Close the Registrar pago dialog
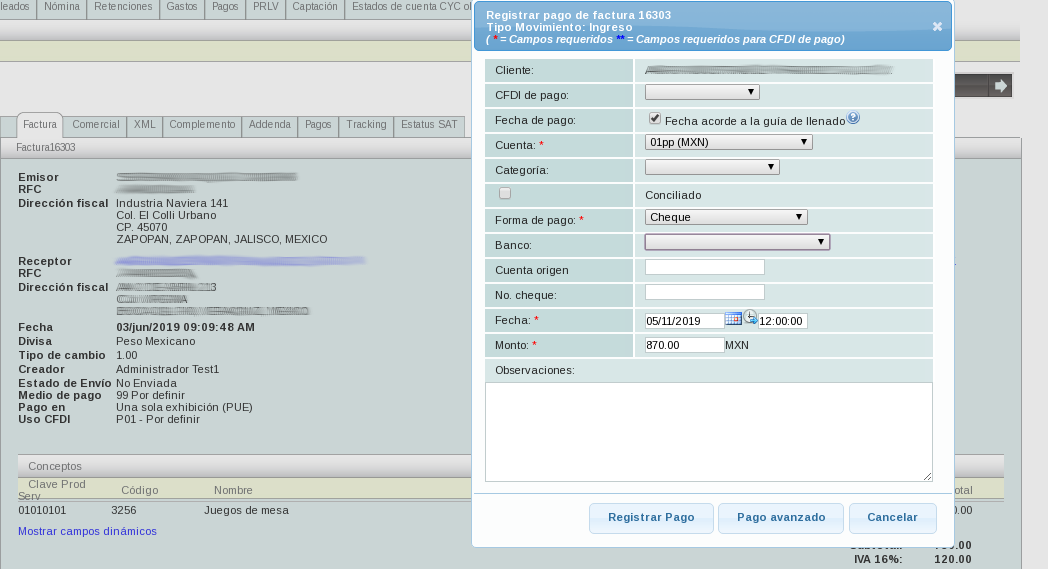The height and width of the screenshot is (569, 1048). 937,27
